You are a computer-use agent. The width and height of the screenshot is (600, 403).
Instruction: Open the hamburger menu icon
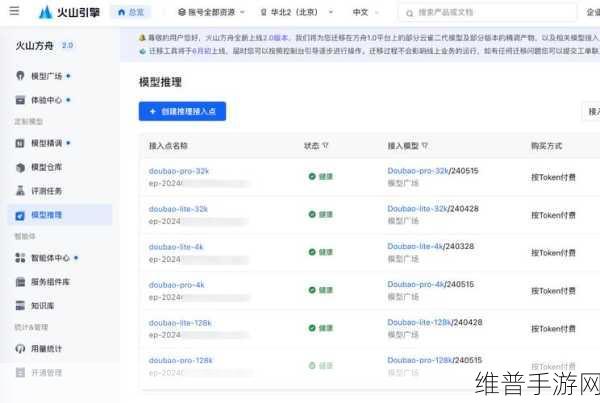coord(14,11)
